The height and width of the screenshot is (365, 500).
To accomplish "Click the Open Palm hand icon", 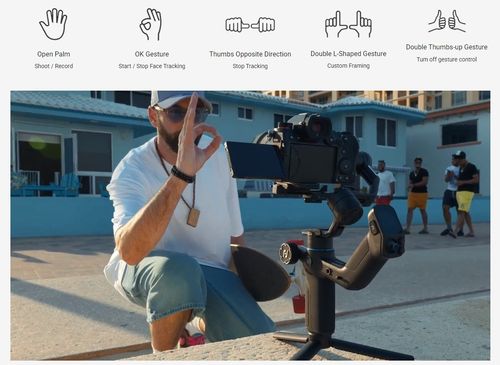I will (53, 24).
